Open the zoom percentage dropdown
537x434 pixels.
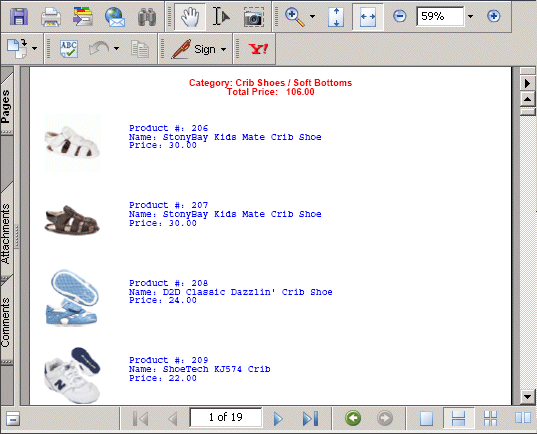pos(471,16)
